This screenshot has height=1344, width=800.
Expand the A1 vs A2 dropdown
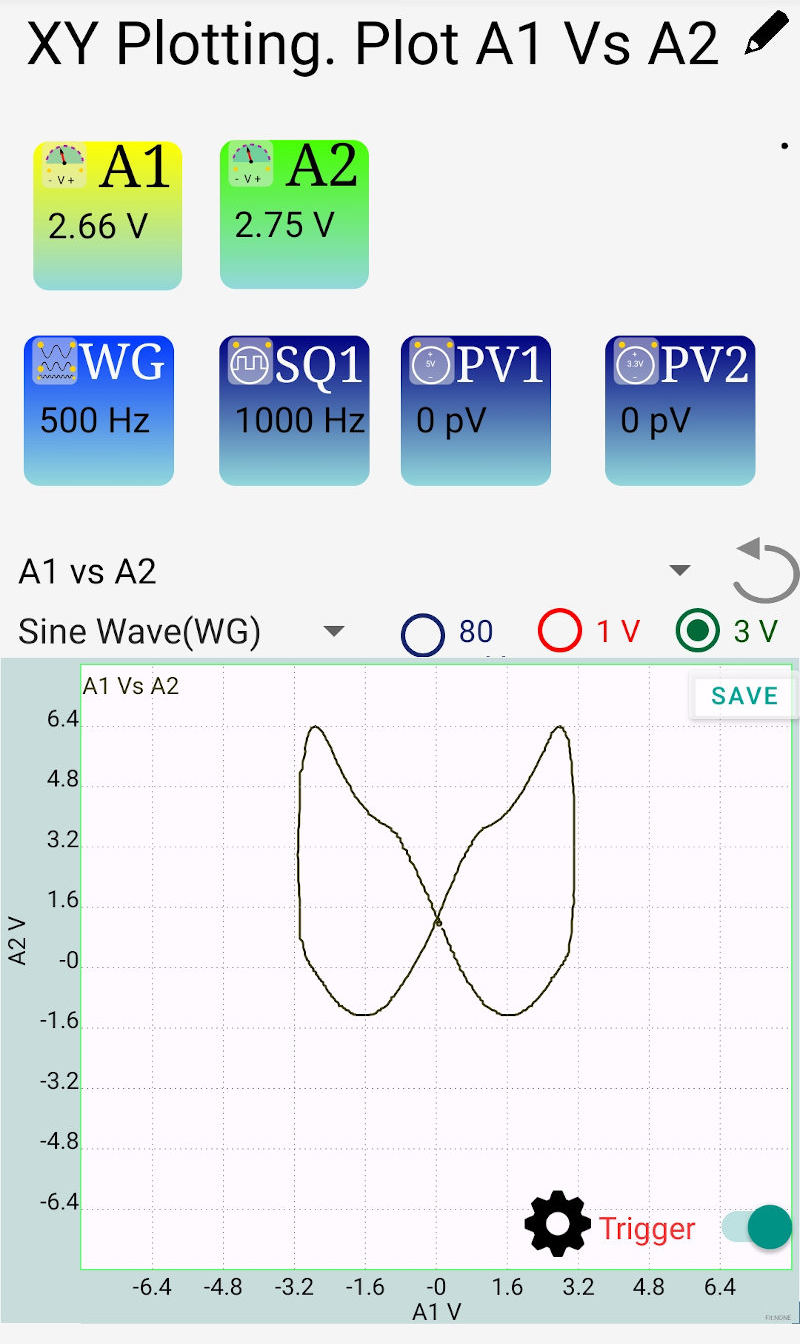coord(680,571)
